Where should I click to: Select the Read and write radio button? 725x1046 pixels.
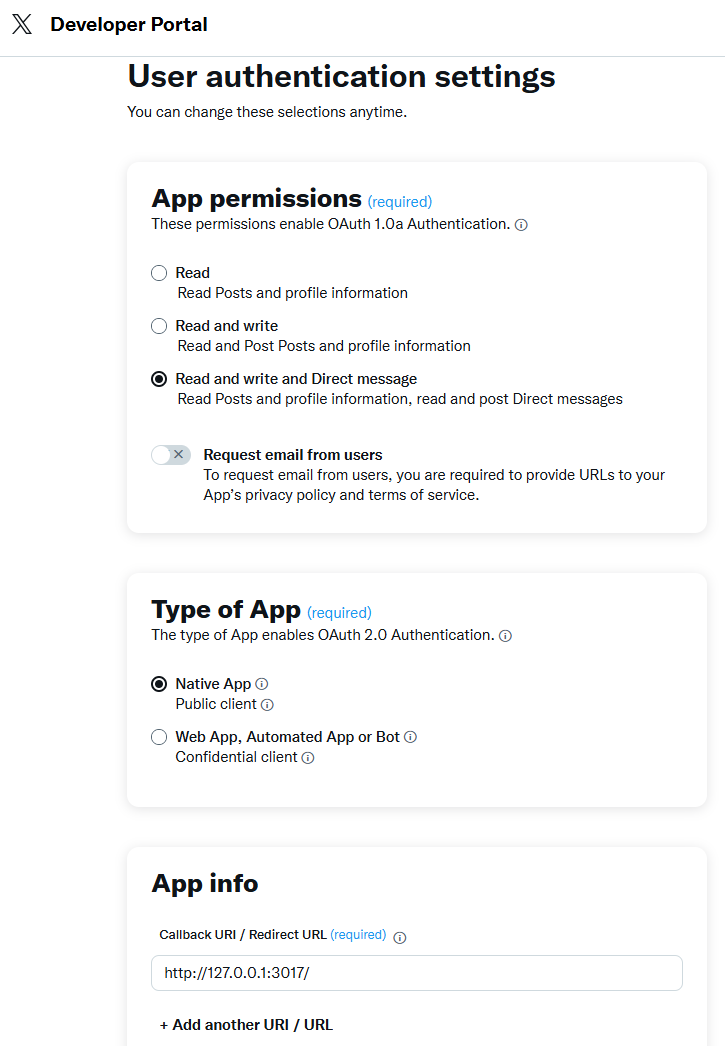coord(159,326)
